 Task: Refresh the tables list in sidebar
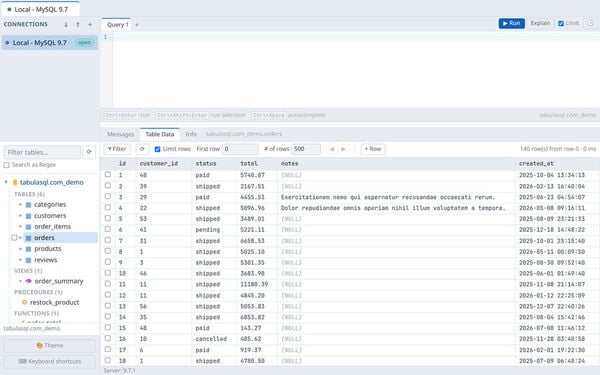pyautogui.click(x=89, y=152)
